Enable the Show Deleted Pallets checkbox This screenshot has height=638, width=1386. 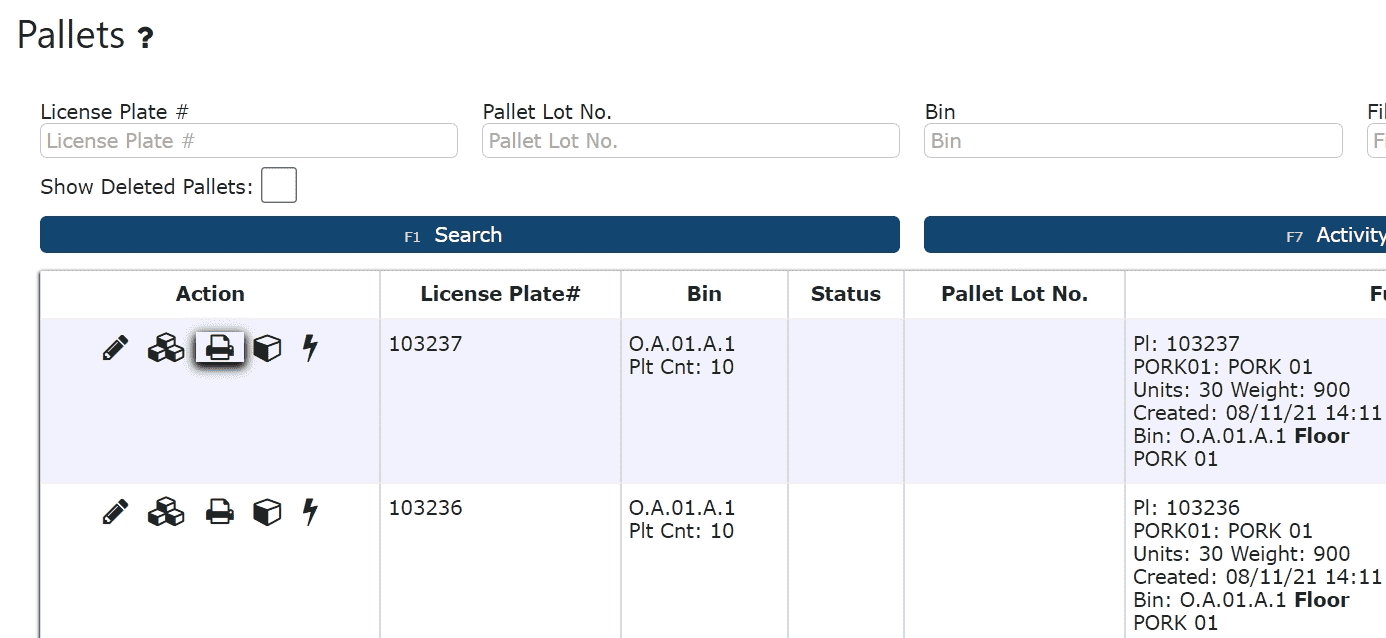pyautogui.click(x=279, y=186)
